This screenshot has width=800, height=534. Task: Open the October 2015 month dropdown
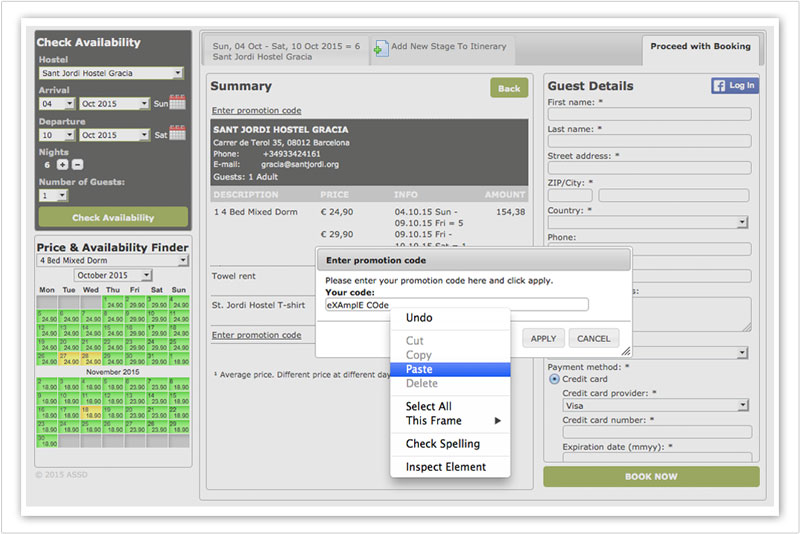point(113,275)
